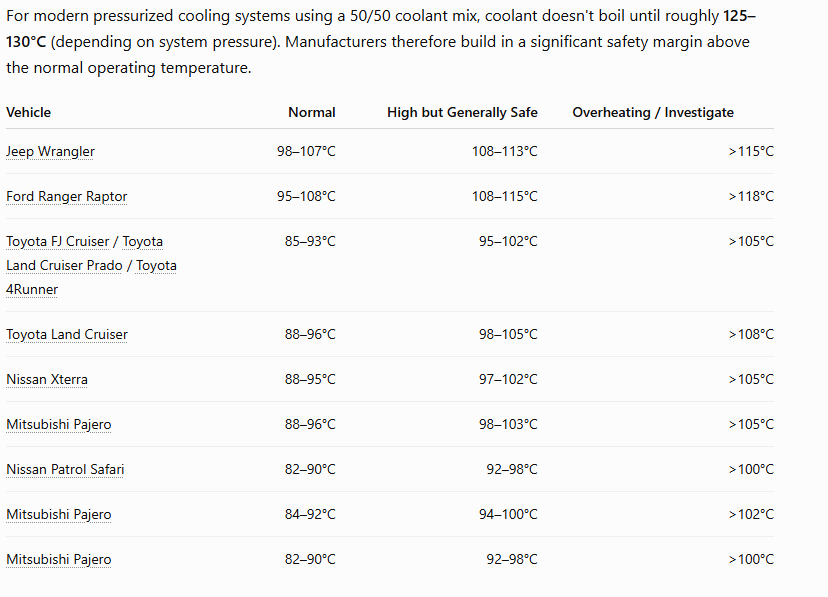Open the last Mitsubishi Pajero link in table
The height and width of the screenshot is (597, 828).
click(x=59, y=559)
